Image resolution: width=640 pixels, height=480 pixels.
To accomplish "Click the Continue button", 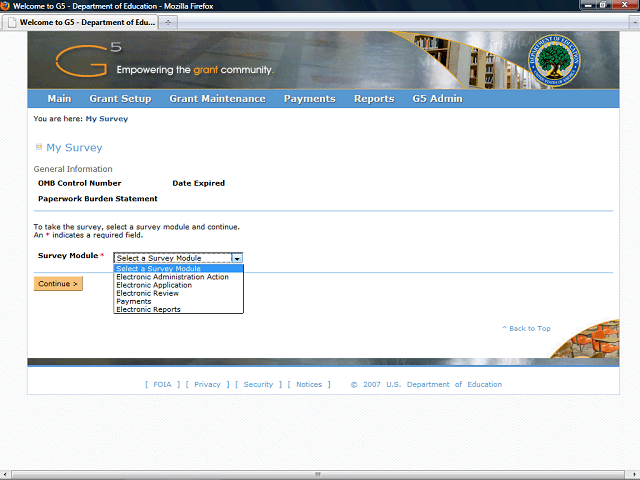I will tap(58, 284).
